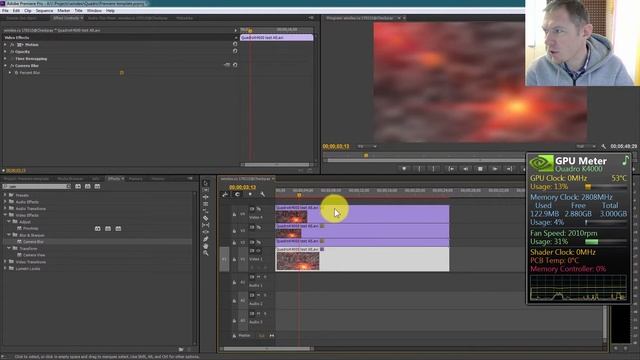Click the Effects panel search field
The image size is (640, 360).
(37, 187)
